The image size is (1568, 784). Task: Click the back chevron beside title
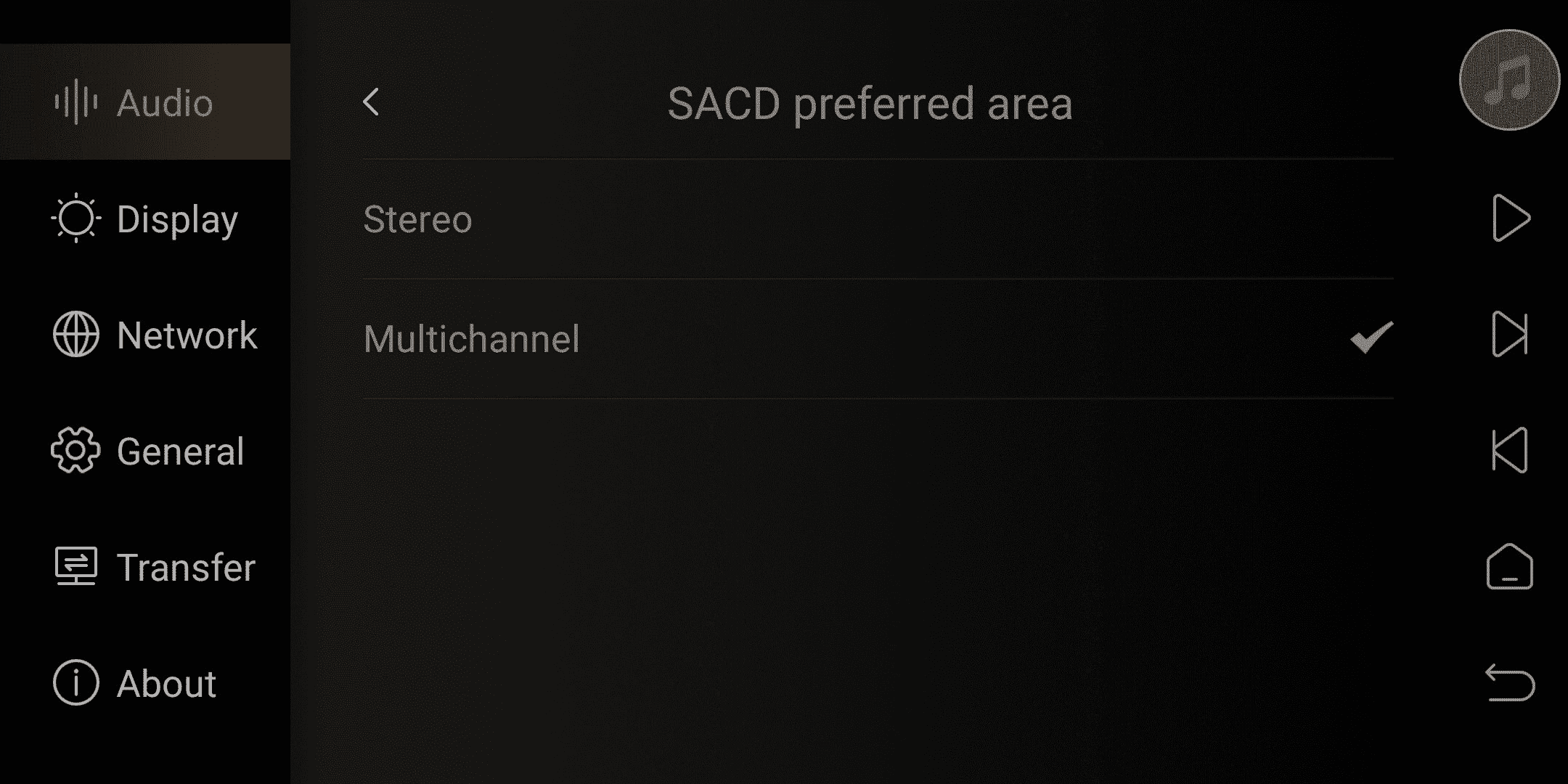[x=371, y=102]
